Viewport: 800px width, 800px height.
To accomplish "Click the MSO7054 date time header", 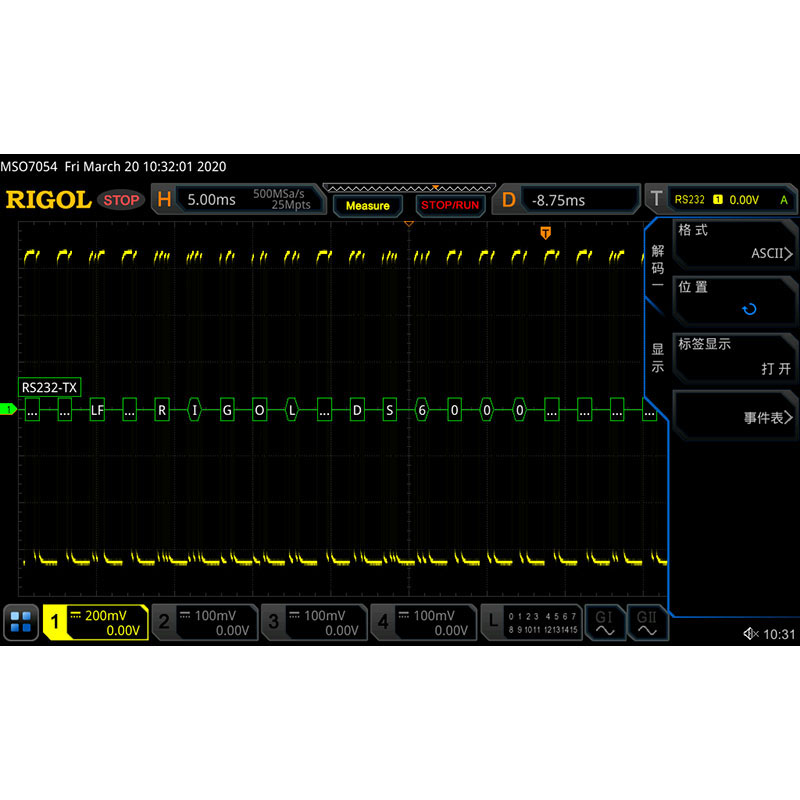I will pyautogui.click(x=113, y=166).
